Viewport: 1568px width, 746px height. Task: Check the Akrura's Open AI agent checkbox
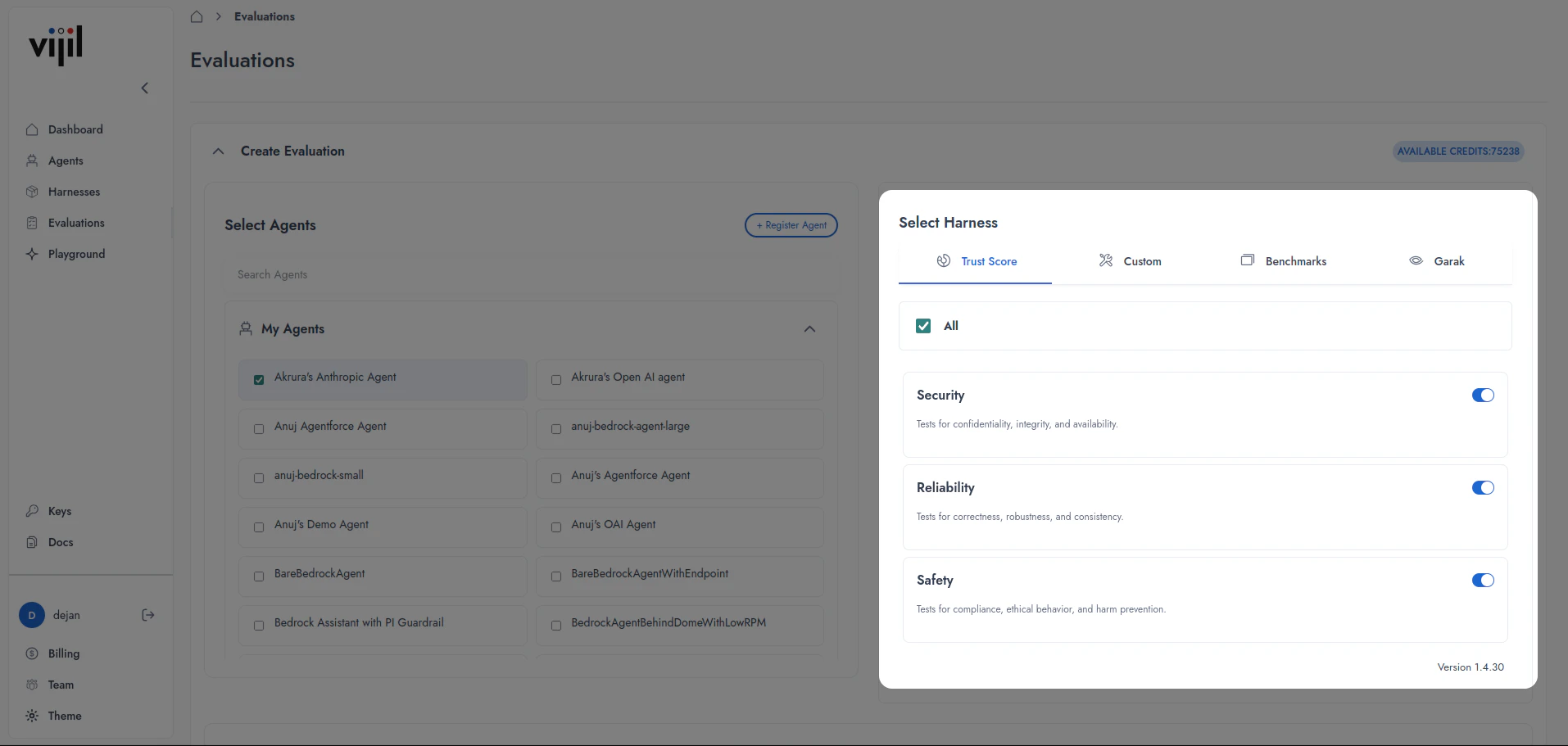coord(556,380)
